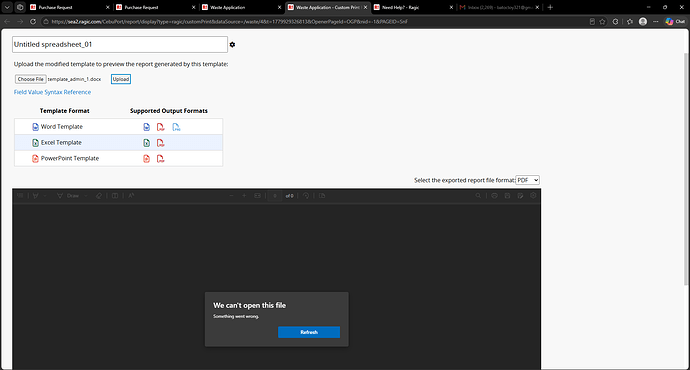Open favorites list icon in browser toolbar
The width and height of the screenshot is (690, 370).
click(630, 21)
